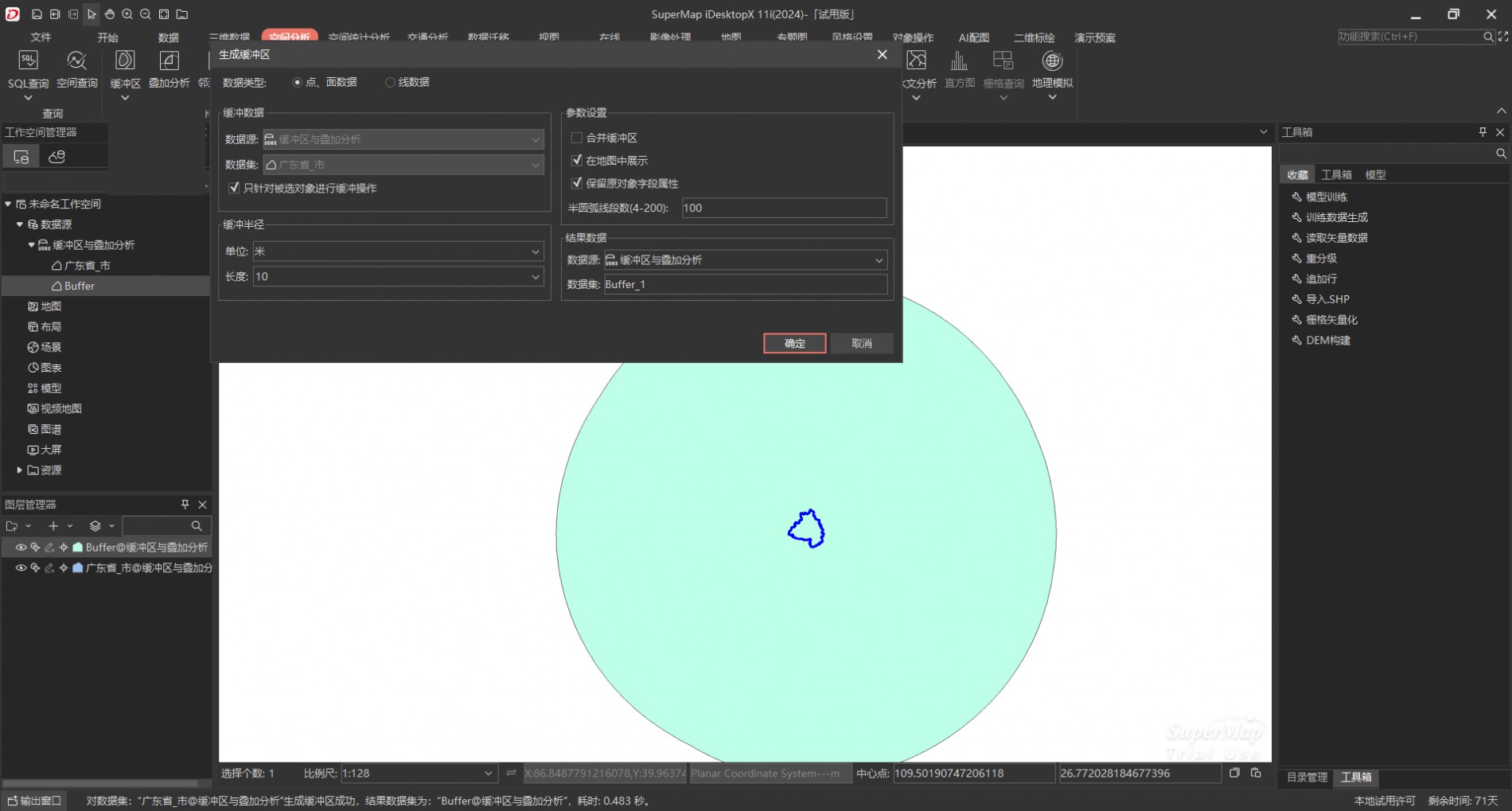This screenshot has width=1512, height=811.
Task: Pin the 图层管理器 panel
Action: [x=185, y=505]
